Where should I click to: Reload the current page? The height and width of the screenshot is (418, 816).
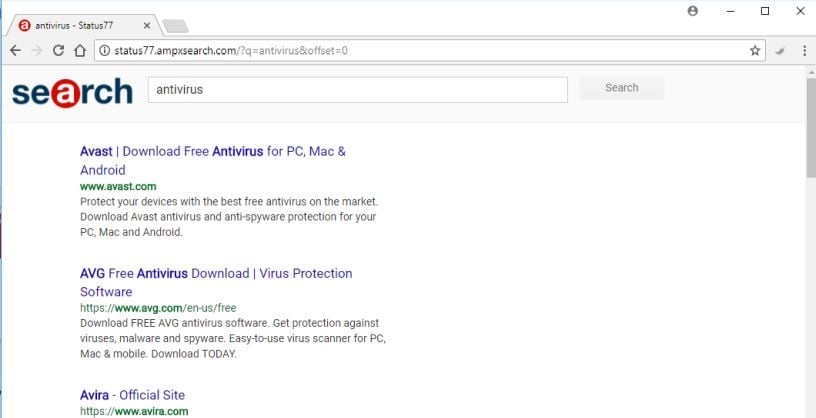point(58,50)
